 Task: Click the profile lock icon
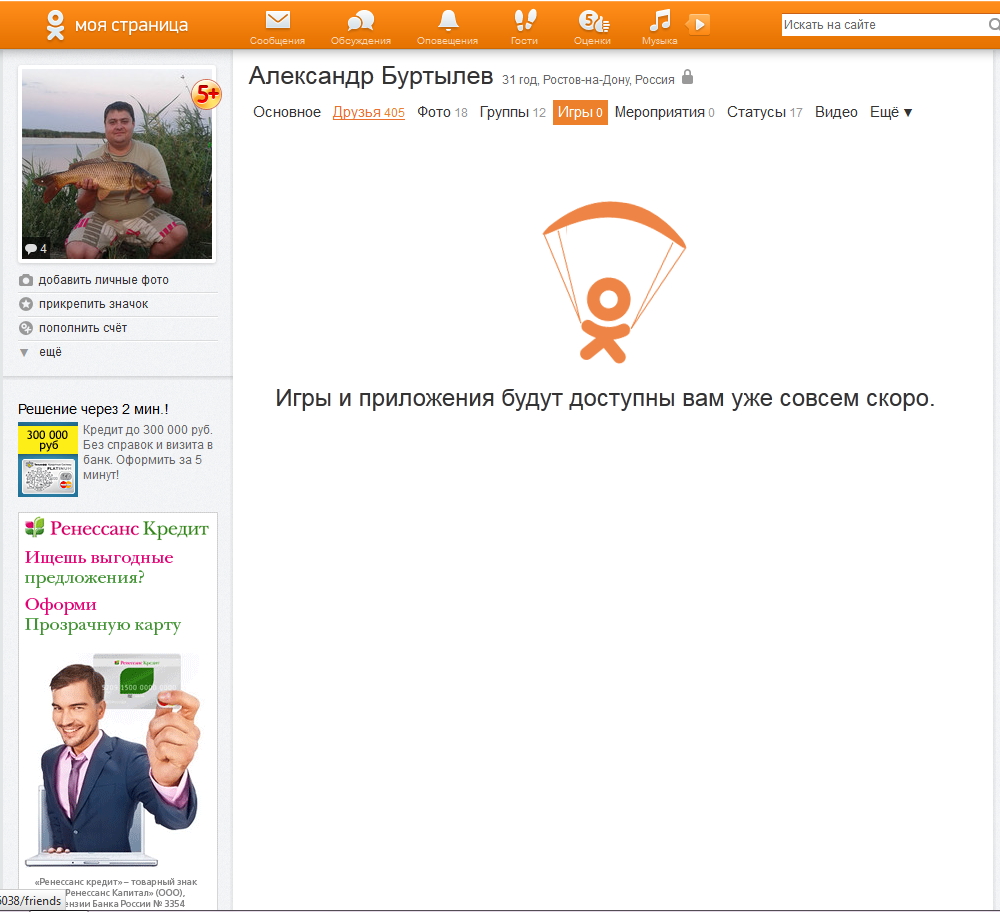point(687,77)
